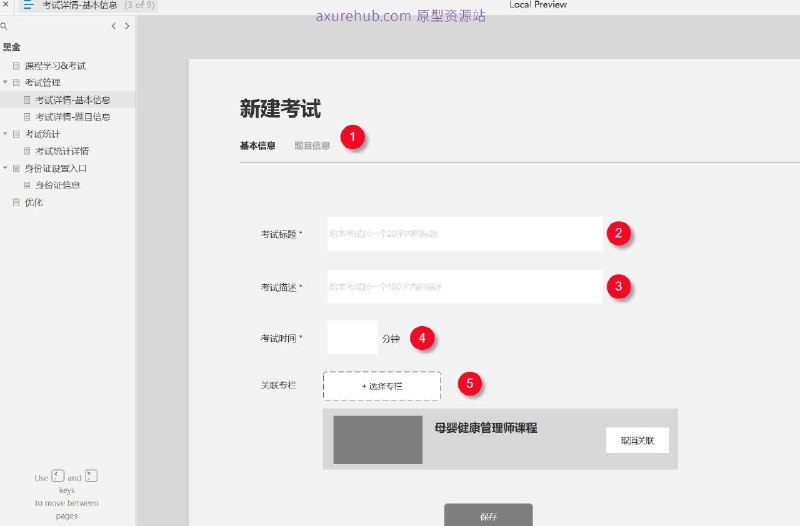Select 身份证设置入口 page

56,168
